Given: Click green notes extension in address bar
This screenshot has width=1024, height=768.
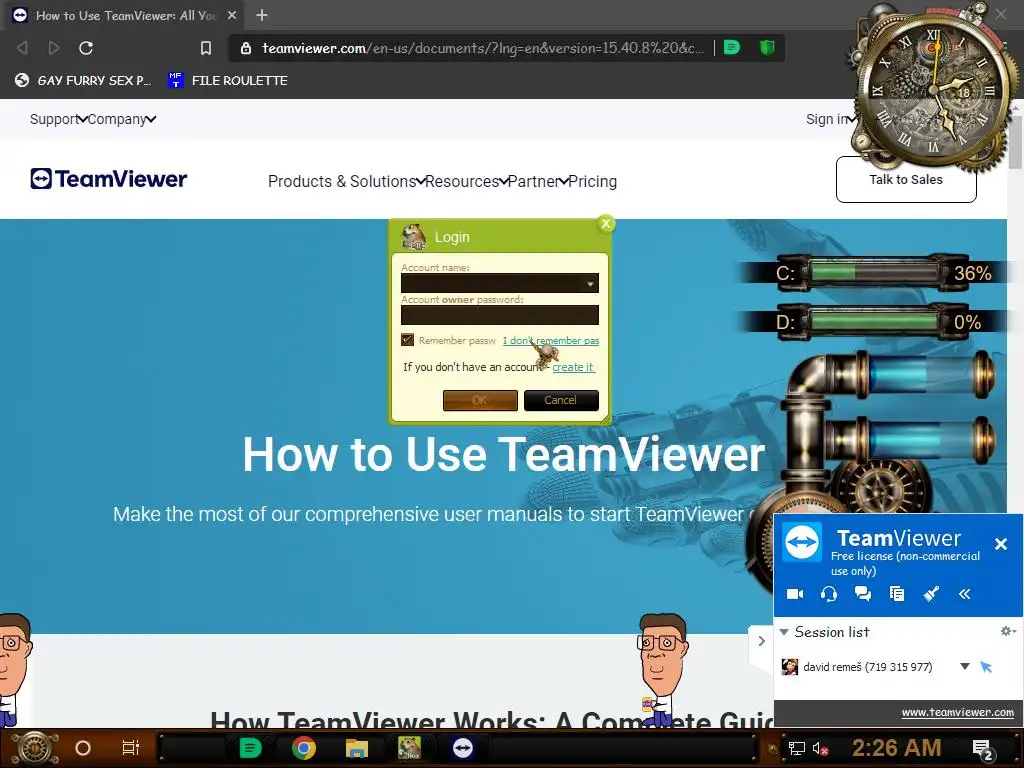Looking at the screenshot, I should pos(731,47).
